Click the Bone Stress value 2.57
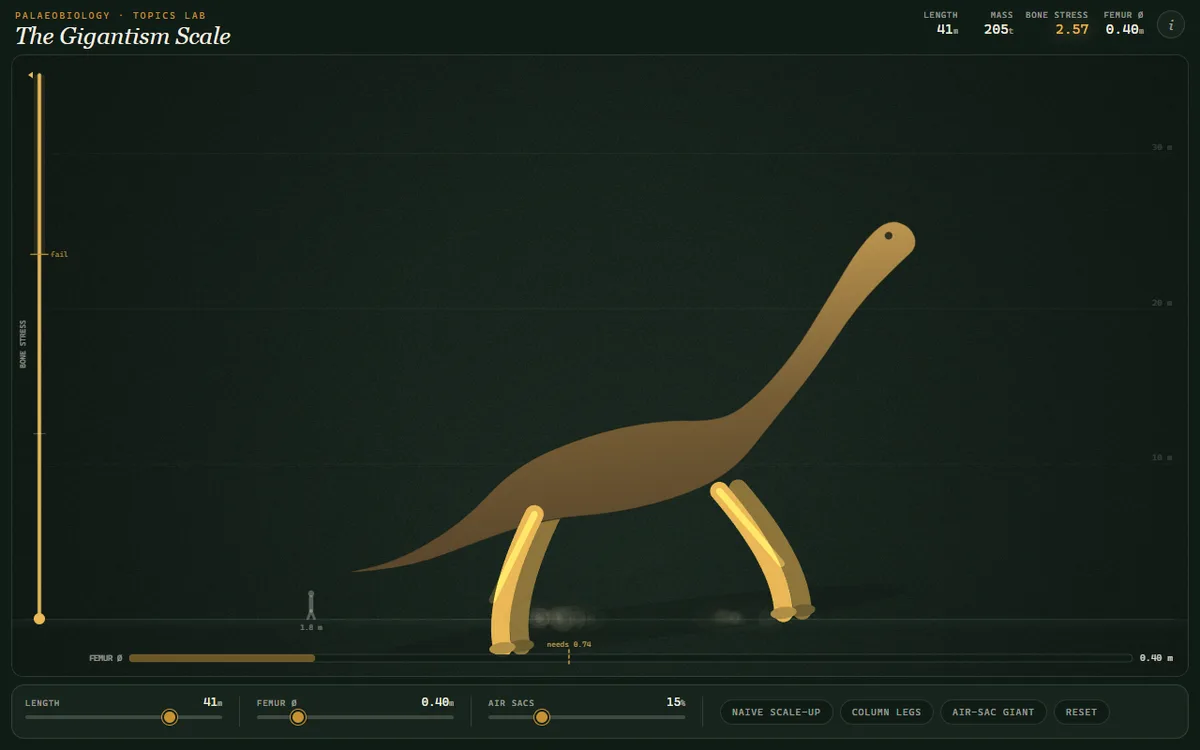The width and height of the screenshot is (1200, 750). 1072,29
